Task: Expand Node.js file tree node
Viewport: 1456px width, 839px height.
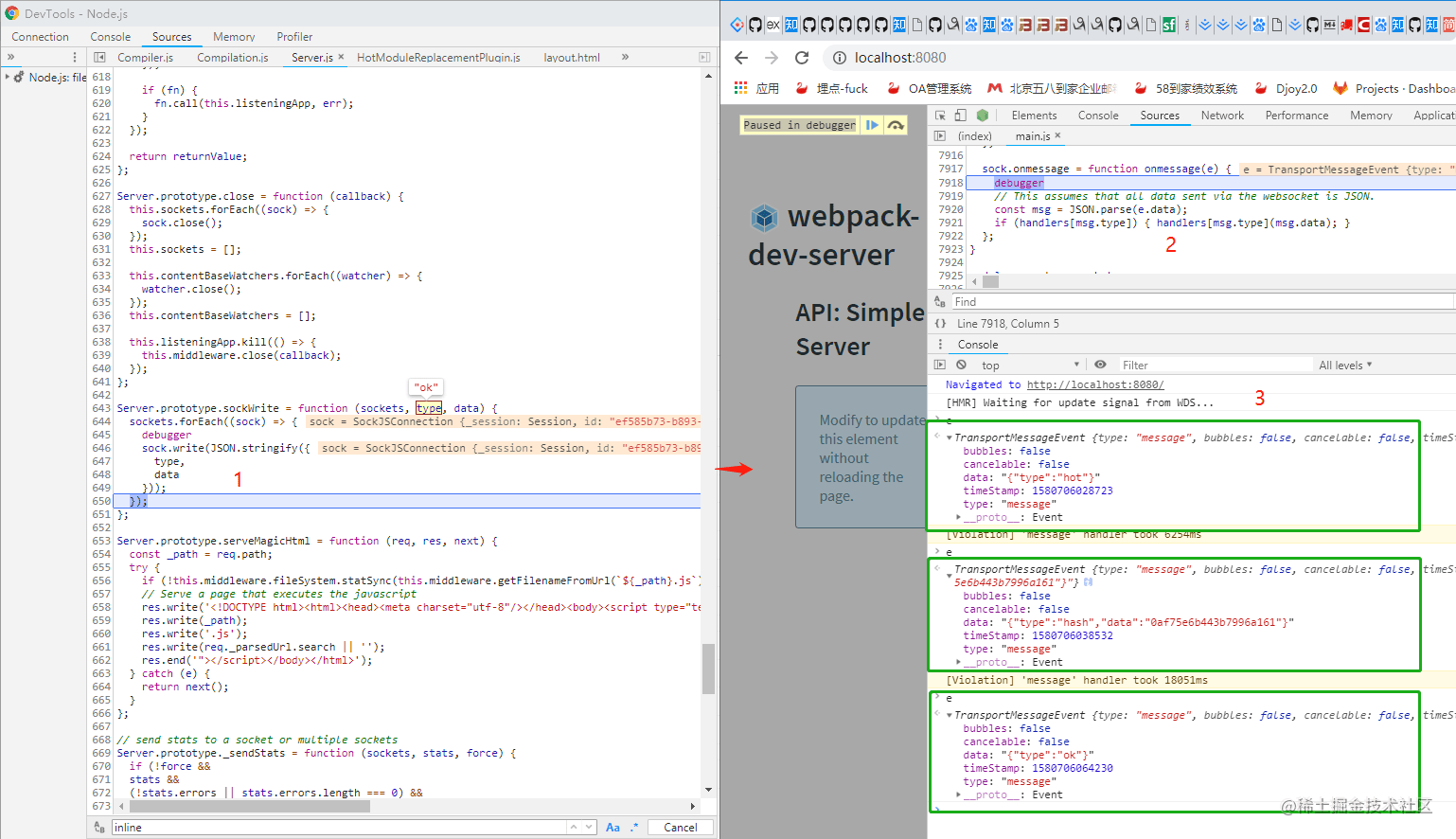Action: (x=8, y=77)
